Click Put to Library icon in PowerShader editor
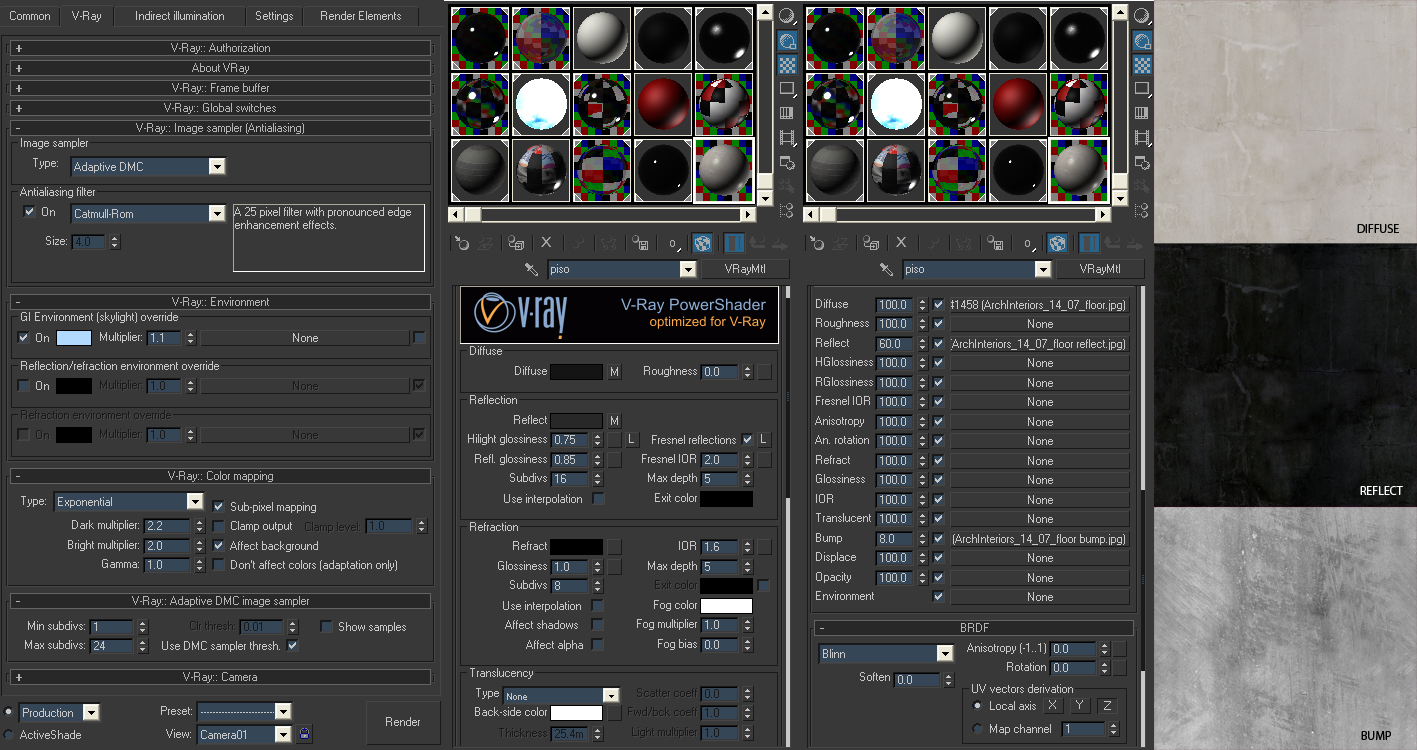The height and width of the screenshot is (750, 1417). [641, 242]
